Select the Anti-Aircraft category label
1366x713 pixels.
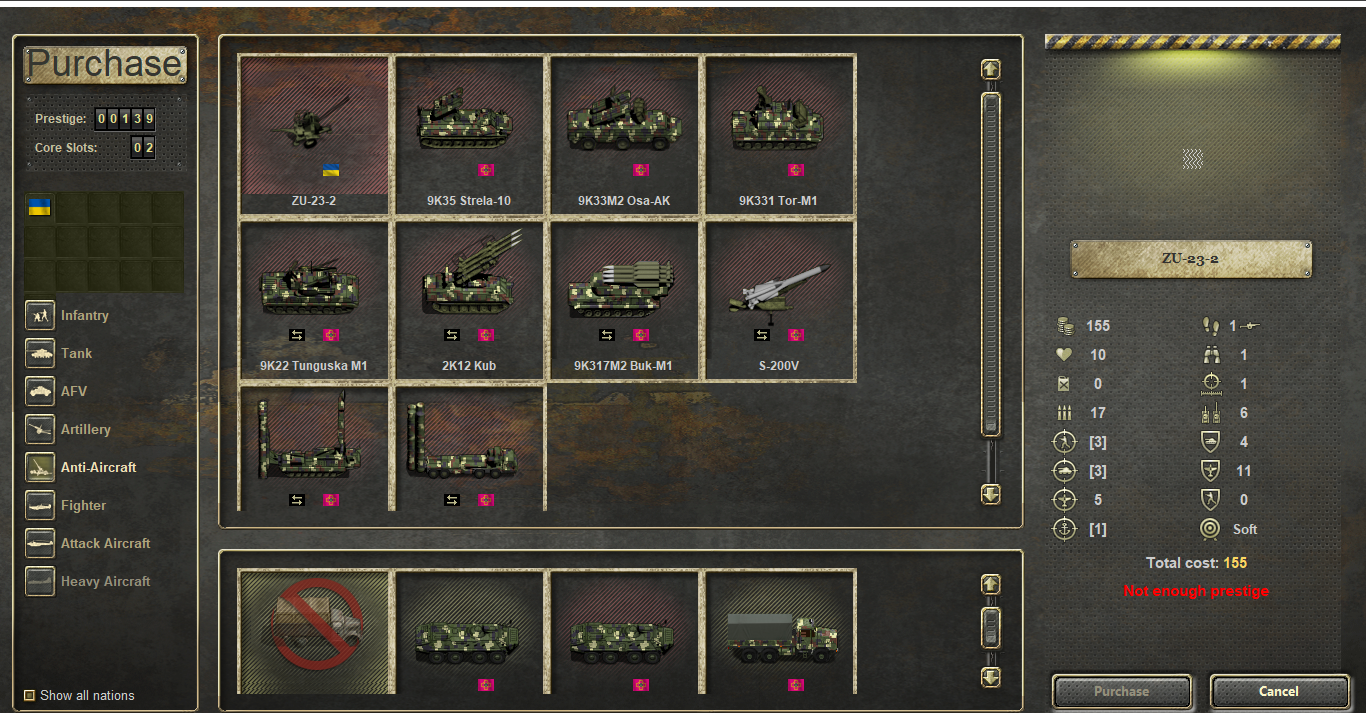(99, 467)
